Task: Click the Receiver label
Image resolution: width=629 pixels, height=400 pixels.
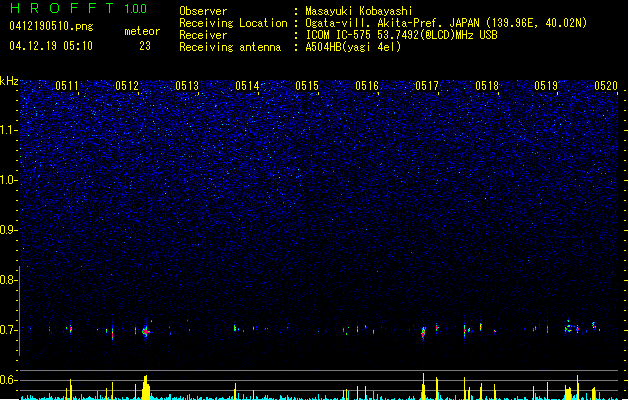Action: [203, 35]
